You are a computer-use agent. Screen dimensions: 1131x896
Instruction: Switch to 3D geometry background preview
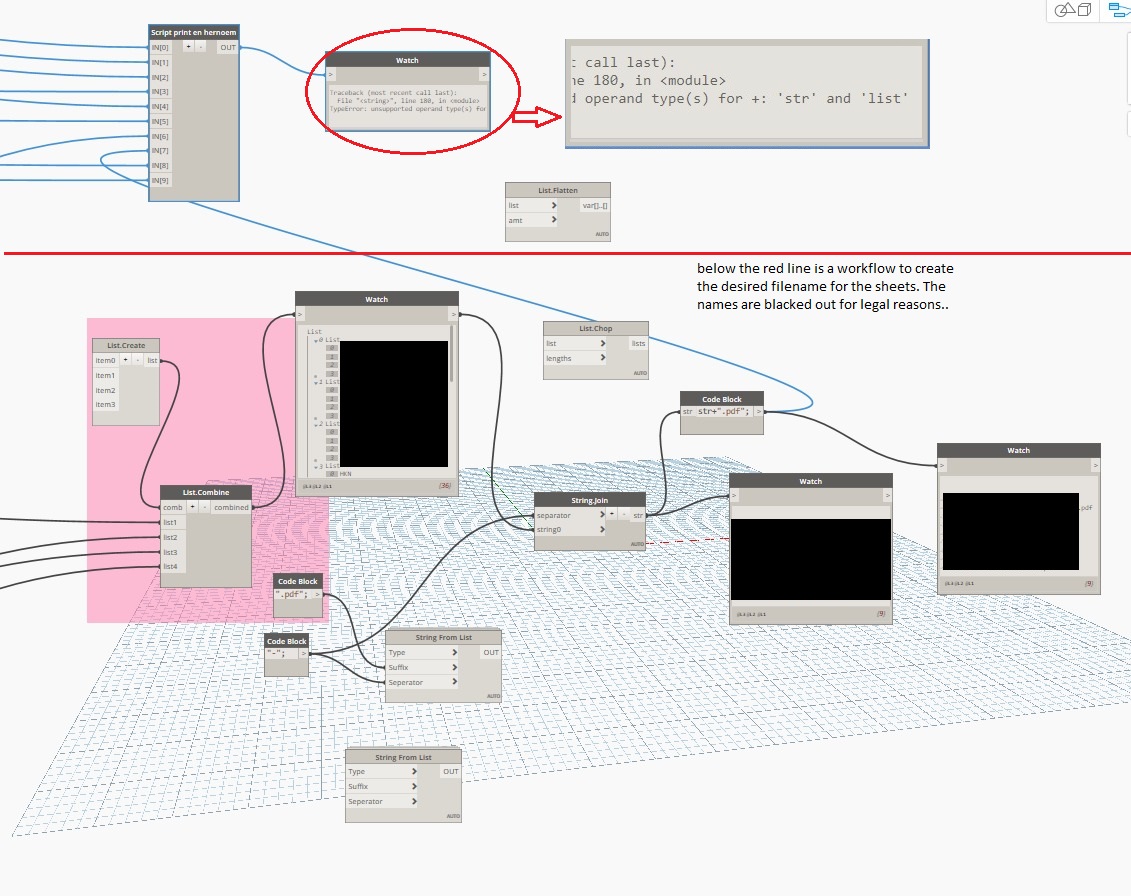1073,9
